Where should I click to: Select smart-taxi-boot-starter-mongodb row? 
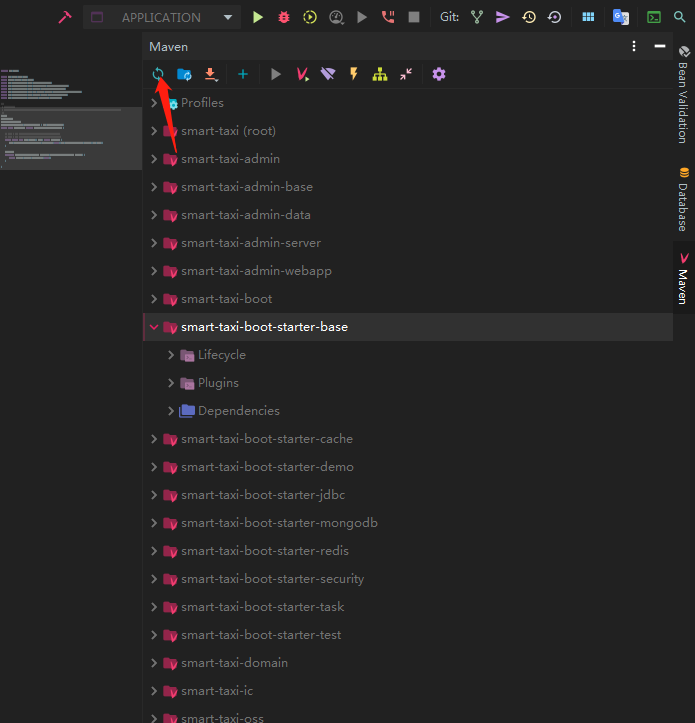408,523
